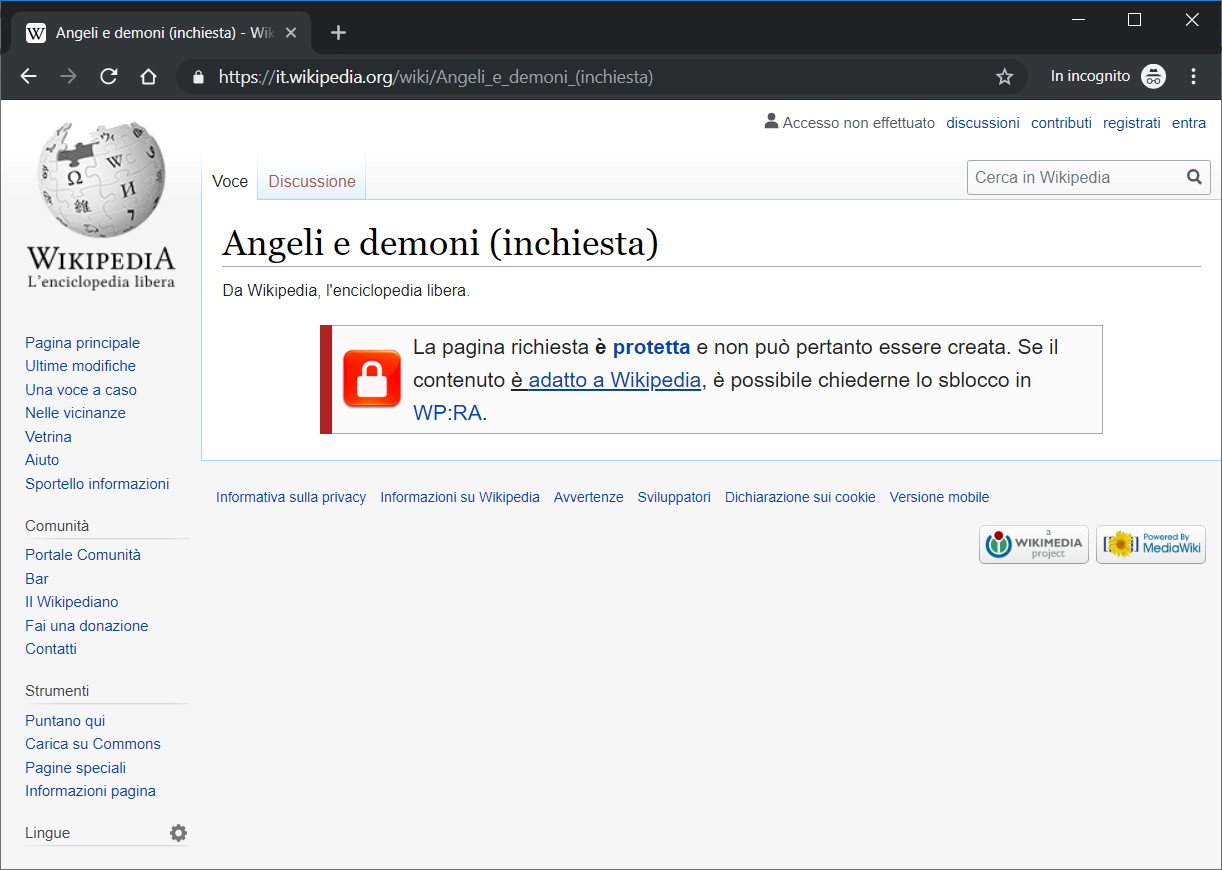Click 'entra' to log in
1222x870 pixels.
coord(1189,123)
